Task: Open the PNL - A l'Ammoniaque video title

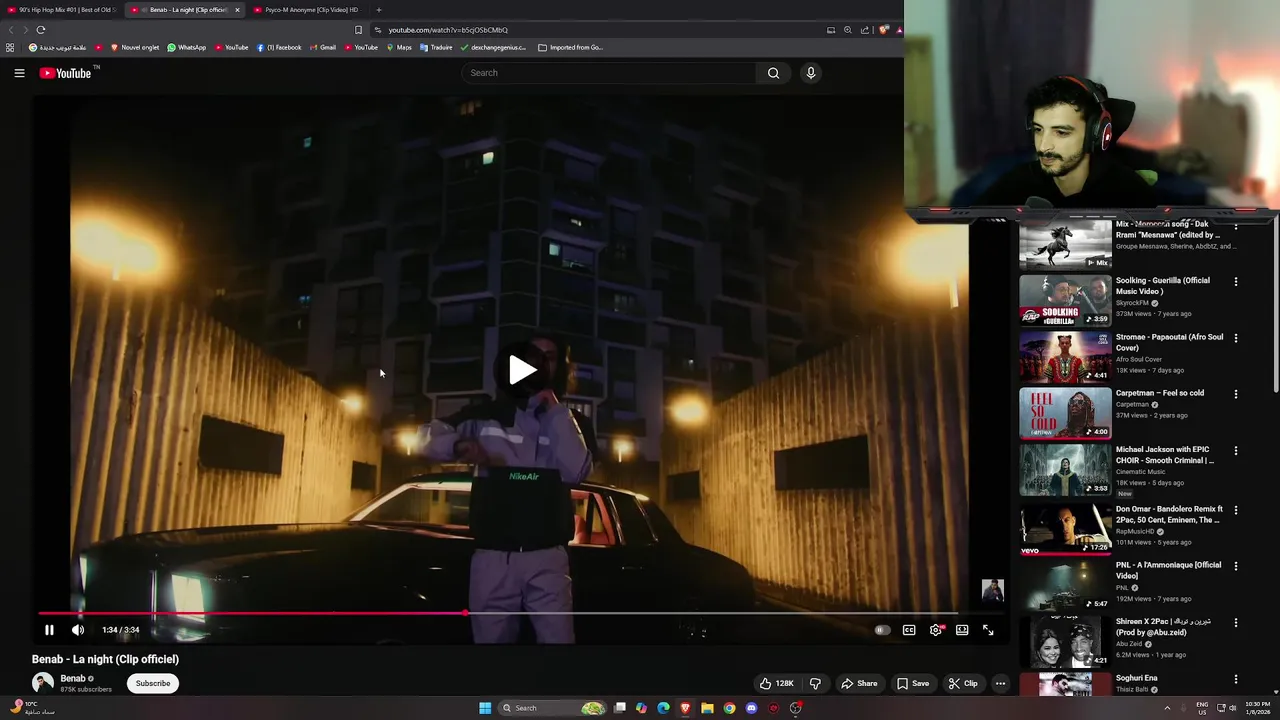Action: (1168, 570)
